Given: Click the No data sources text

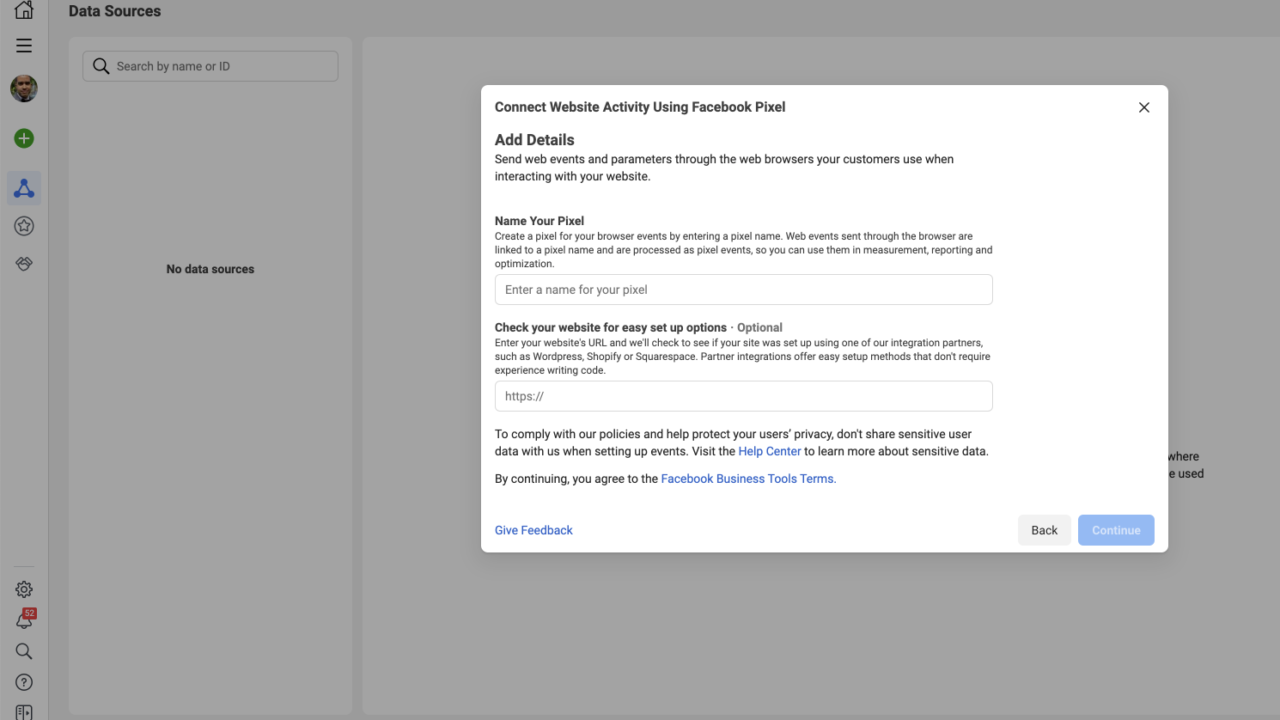Looking at the screenshot, I should [x=210, y=269].
